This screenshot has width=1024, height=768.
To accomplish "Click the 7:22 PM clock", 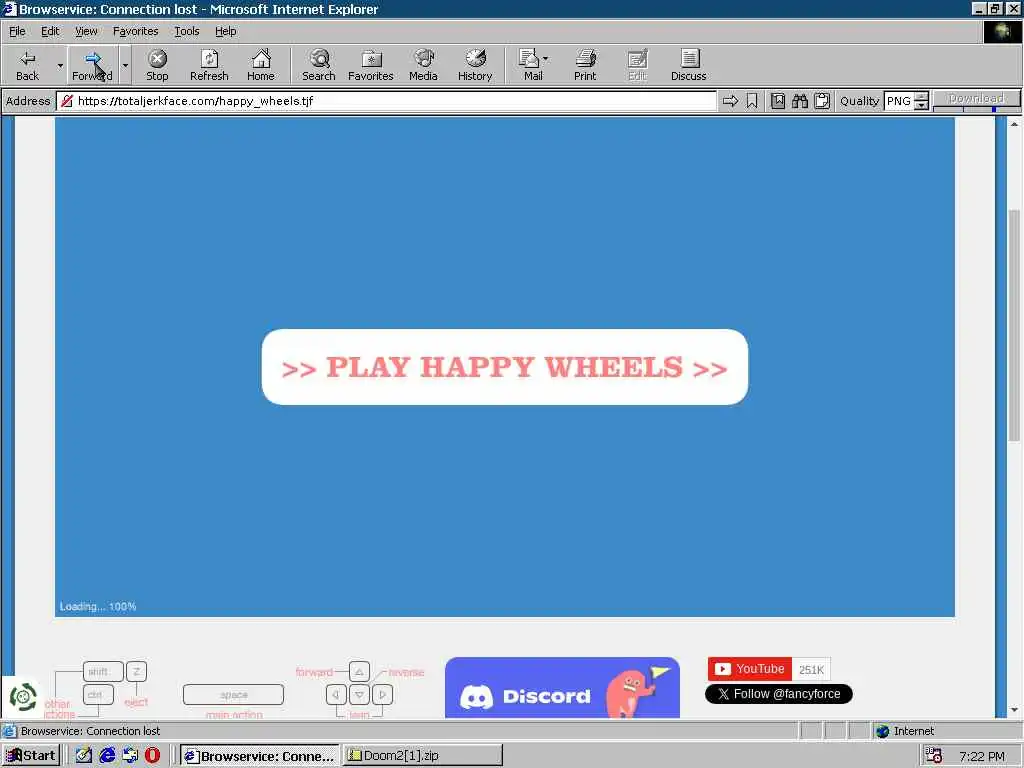I will [x=982, y=756].
